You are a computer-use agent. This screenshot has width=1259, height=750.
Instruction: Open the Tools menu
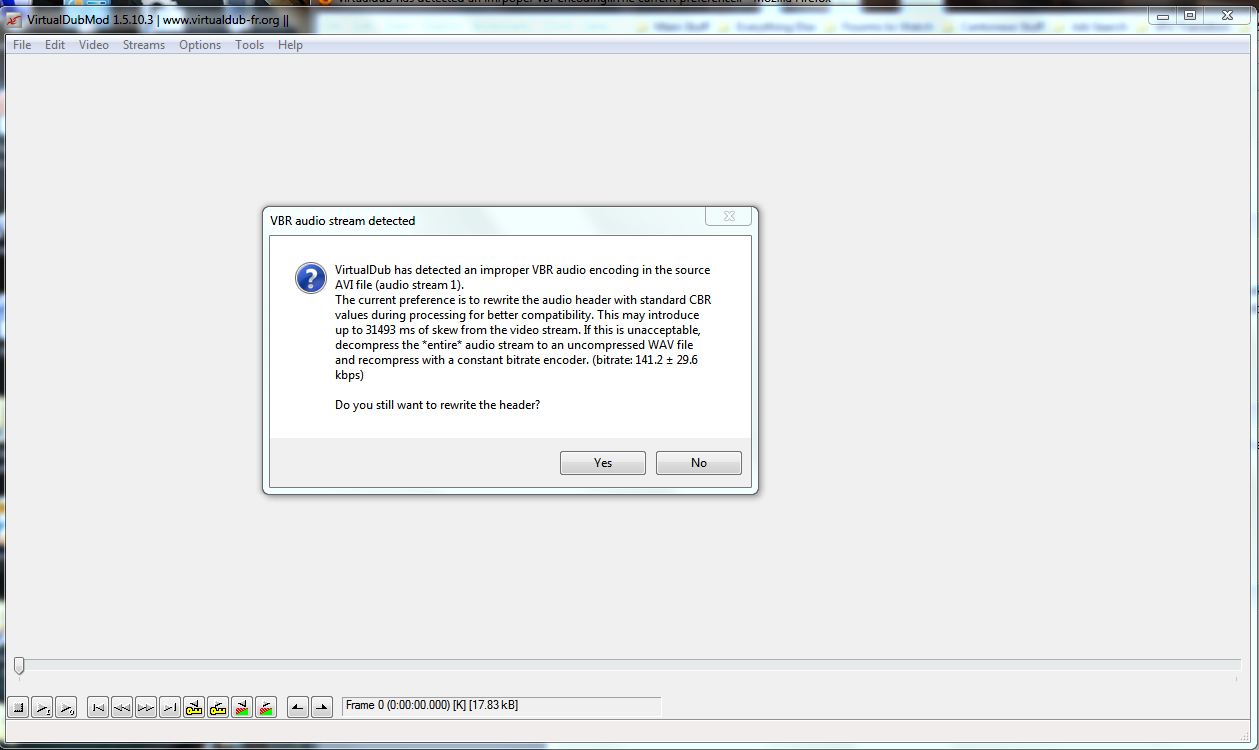[x=250, y=45]
